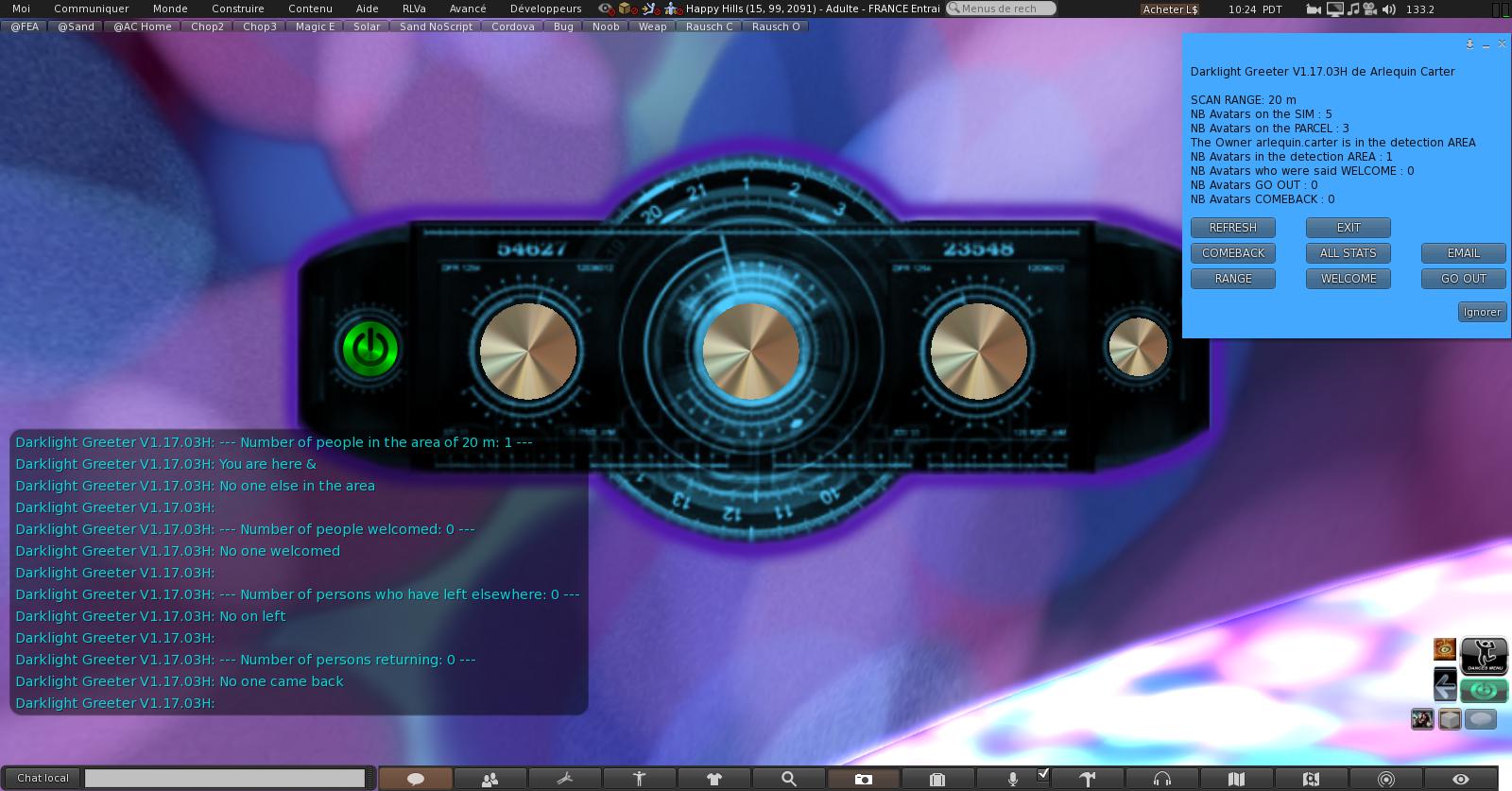The image size is (1512, 791).
Task: Open the Développeurs menu
Action: click(x=545, y=9)
